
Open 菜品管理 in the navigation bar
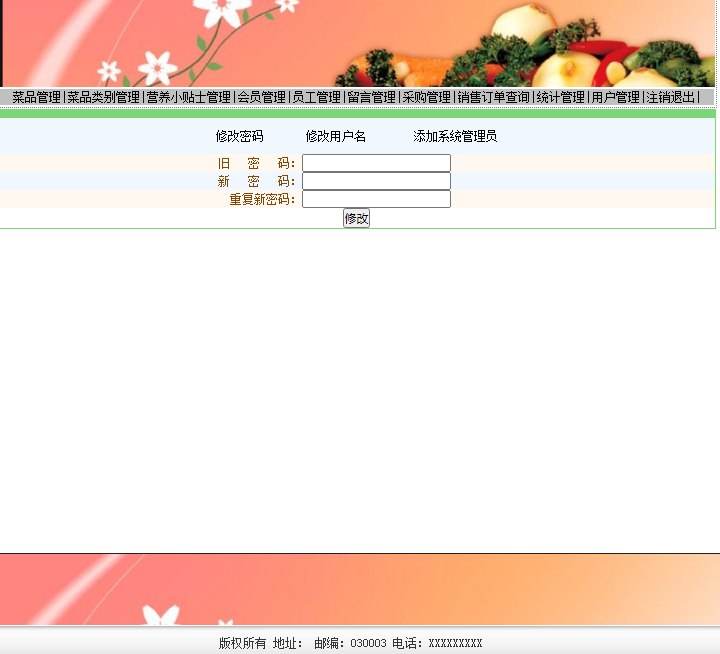(x=36, y=97)
